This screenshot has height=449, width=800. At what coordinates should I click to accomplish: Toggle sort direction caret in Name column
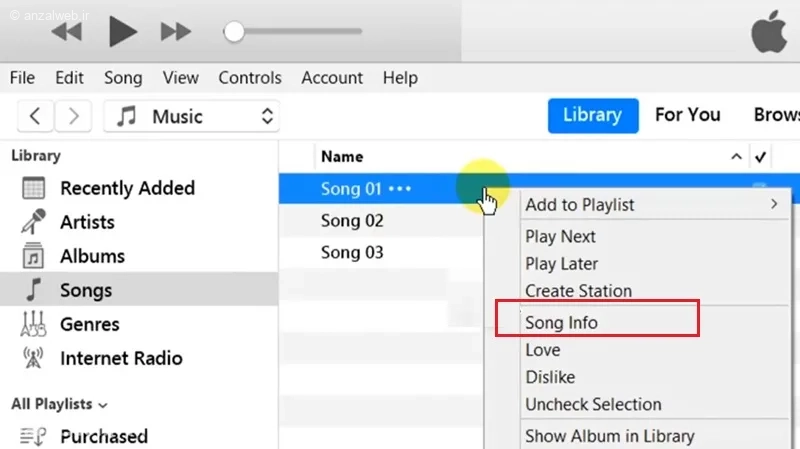(x=736, y=157)
